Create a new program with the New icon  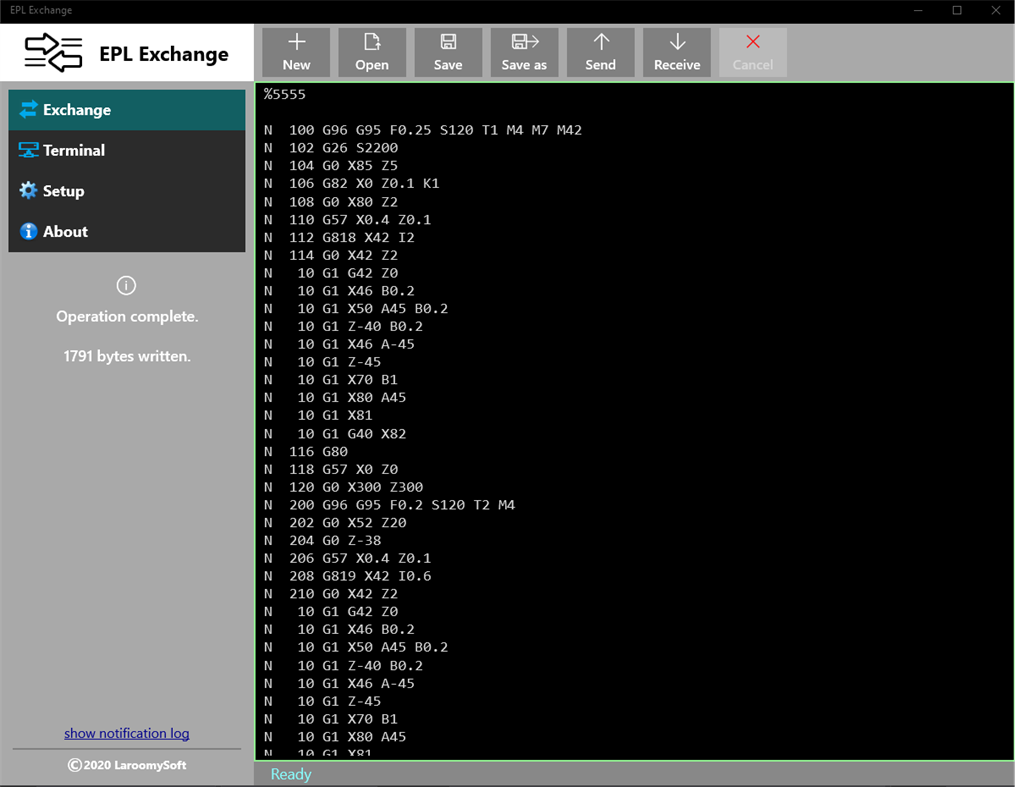click(x=296, y=52)
